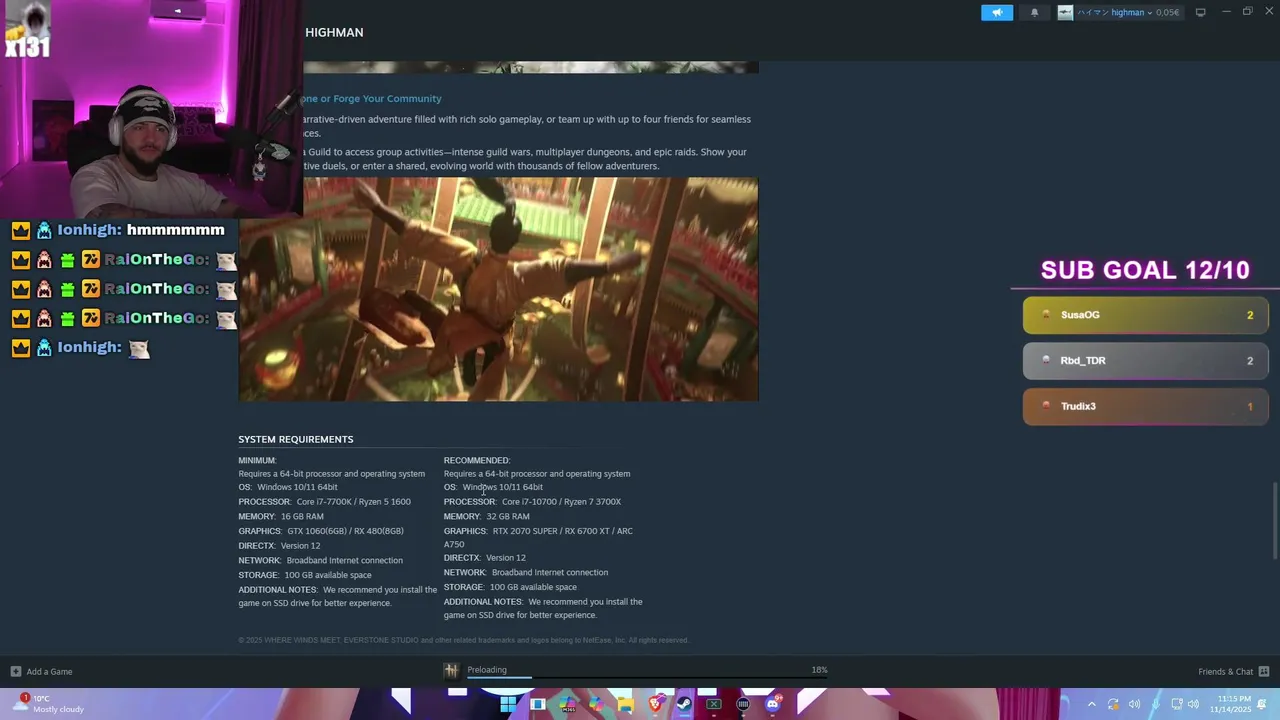
Task: Click the preloading progress bar
Action: click(x=647, y=678)
